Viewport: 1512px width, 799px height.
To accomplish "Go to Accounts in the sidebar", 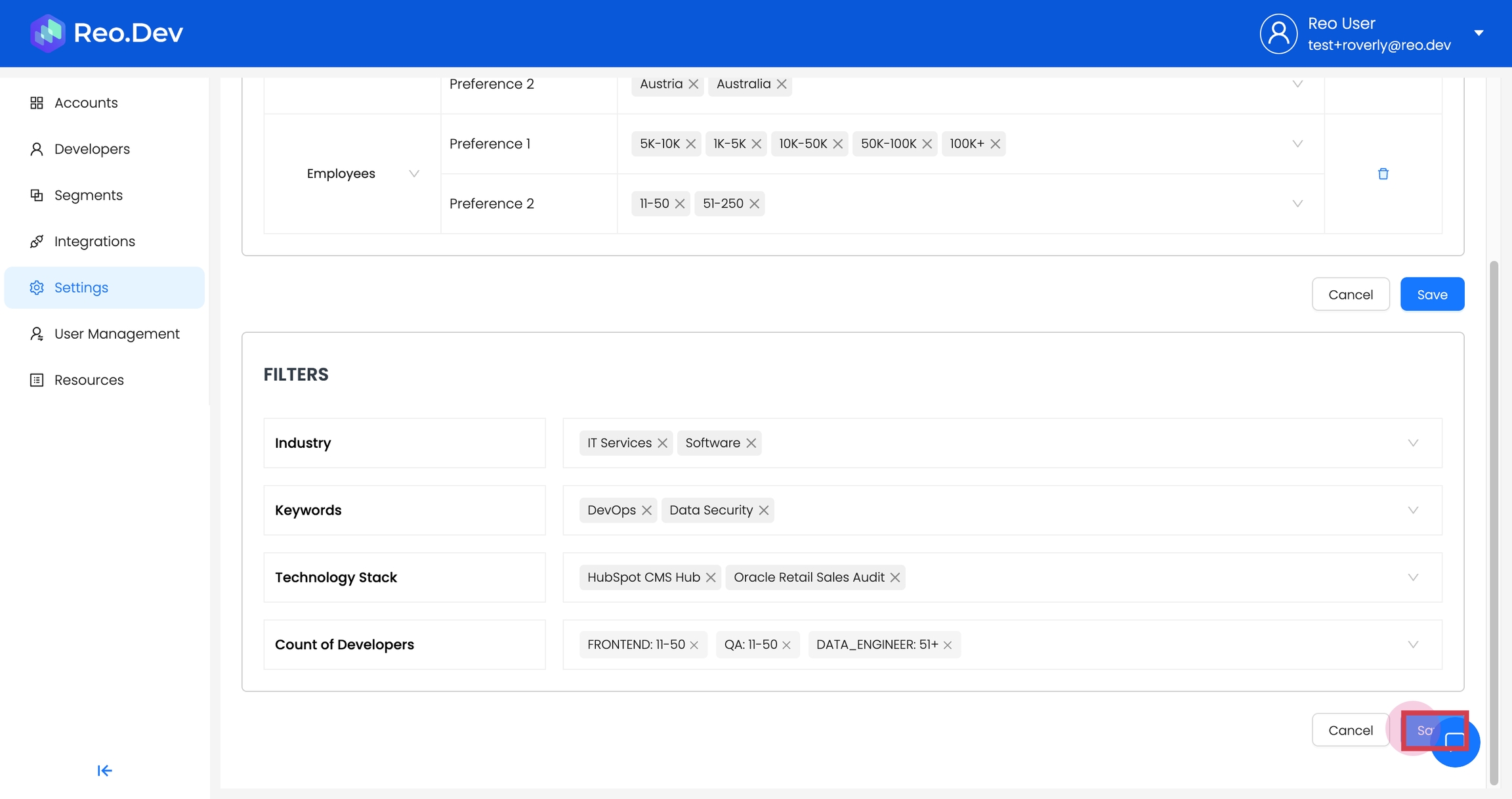I will tap(86, 103).
